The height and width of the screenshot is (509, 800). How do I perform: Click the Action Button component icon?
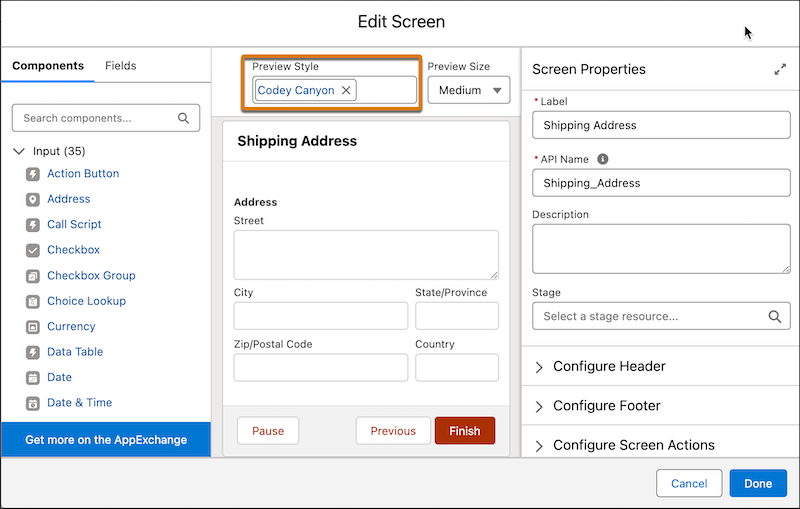point(32,174)
